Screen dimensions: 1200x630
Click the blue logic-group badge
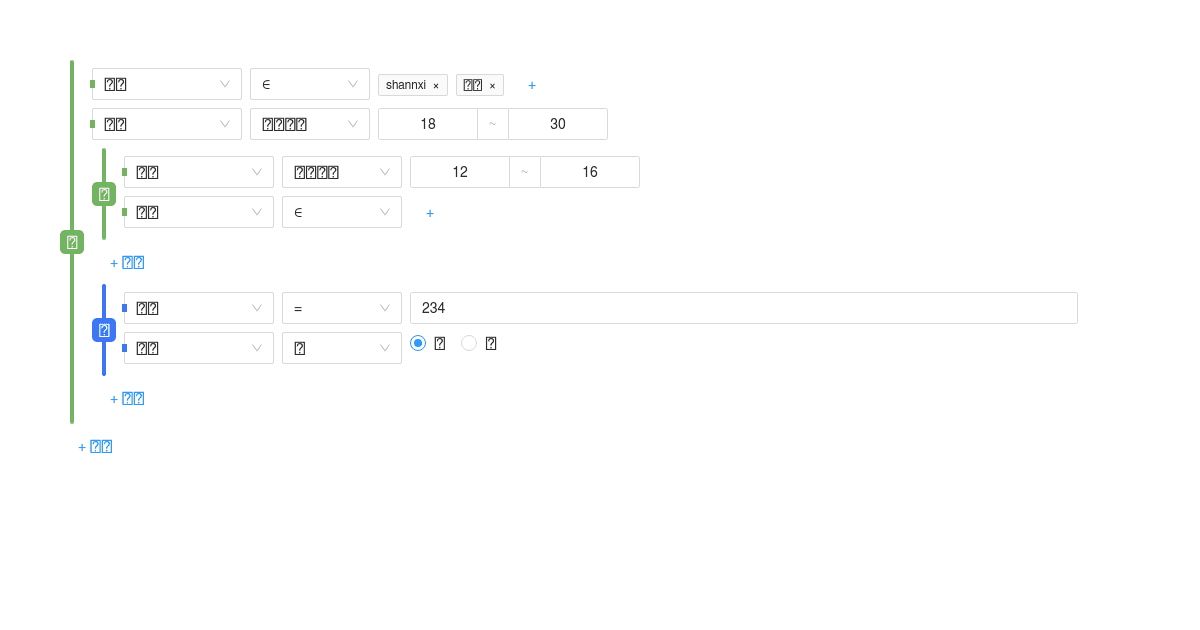pos(103,329)
